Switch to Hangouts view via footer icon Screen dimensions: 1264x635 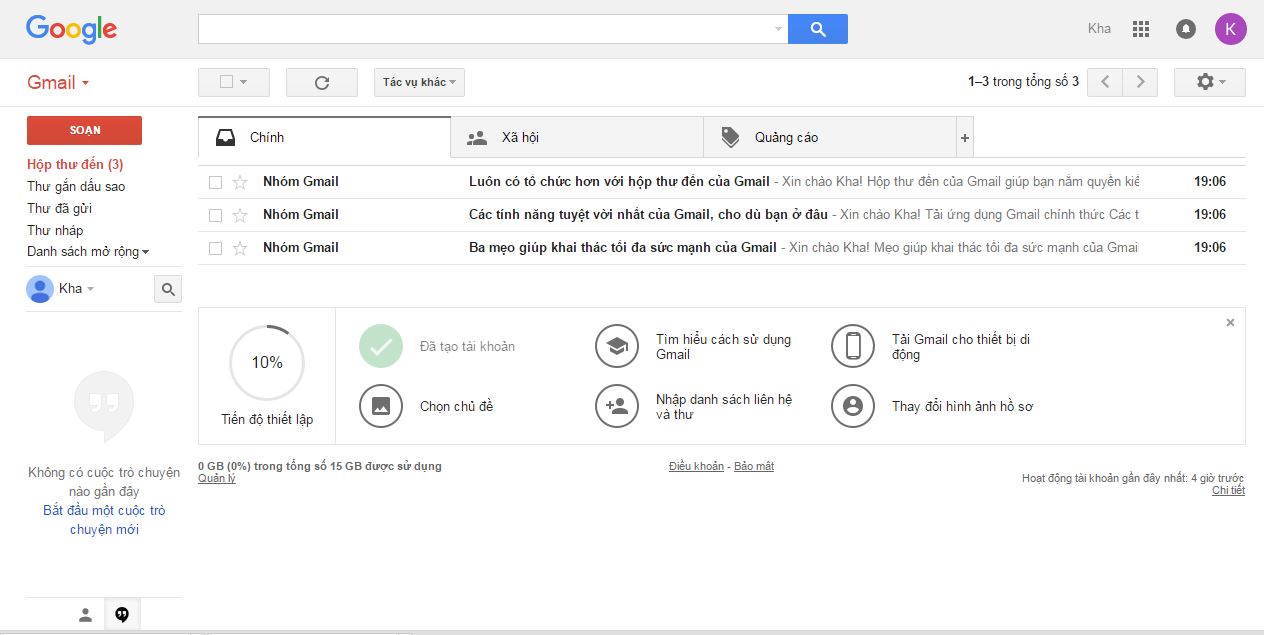(122, 613)
